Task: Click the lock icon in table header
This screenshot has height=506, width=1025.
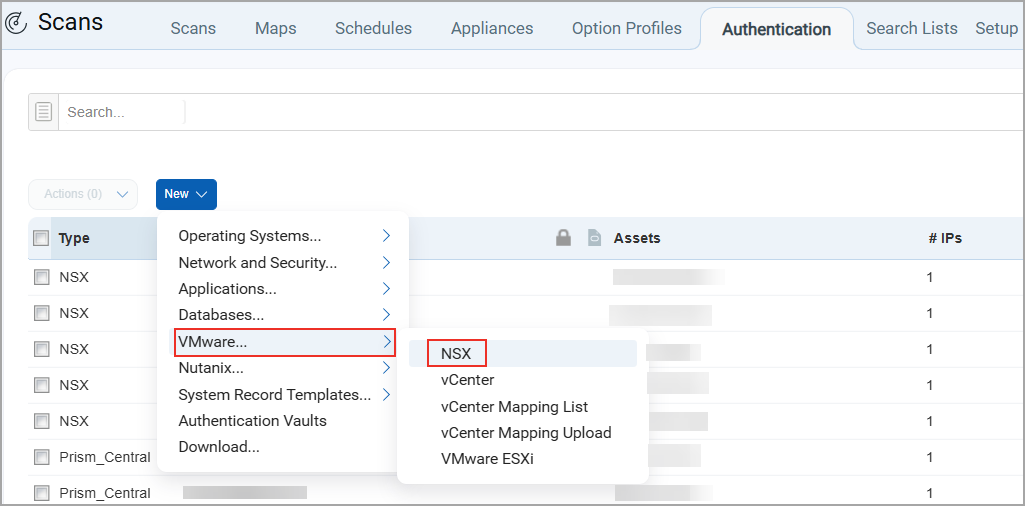Action: pyautogui.click(x=563, y=237)
